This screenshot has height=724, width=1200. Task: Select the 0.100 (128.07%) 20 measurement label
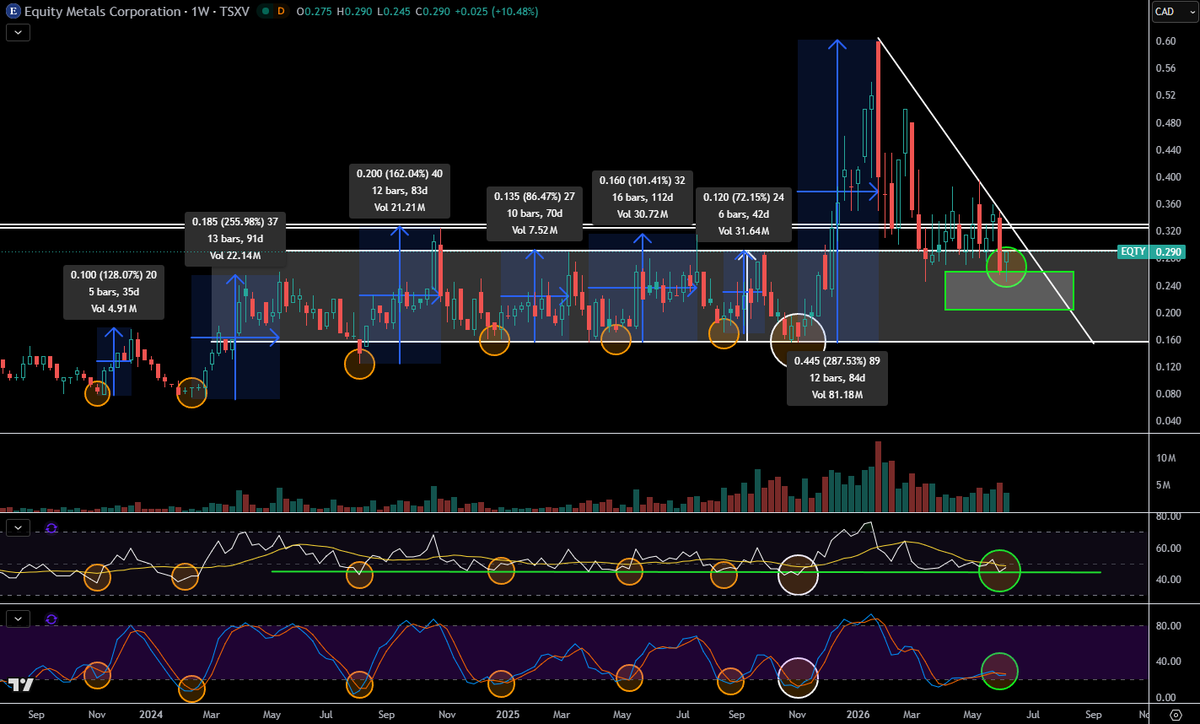113,292
